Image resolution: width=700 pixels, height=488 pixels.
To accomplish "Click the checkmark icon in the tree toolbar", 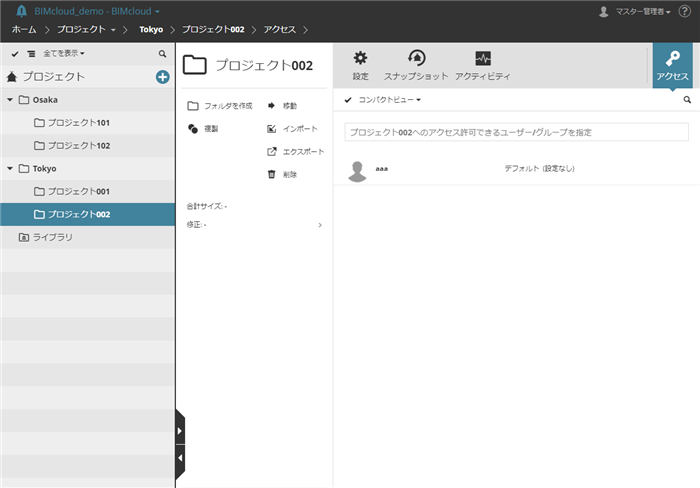I will [x=15, y=54].
